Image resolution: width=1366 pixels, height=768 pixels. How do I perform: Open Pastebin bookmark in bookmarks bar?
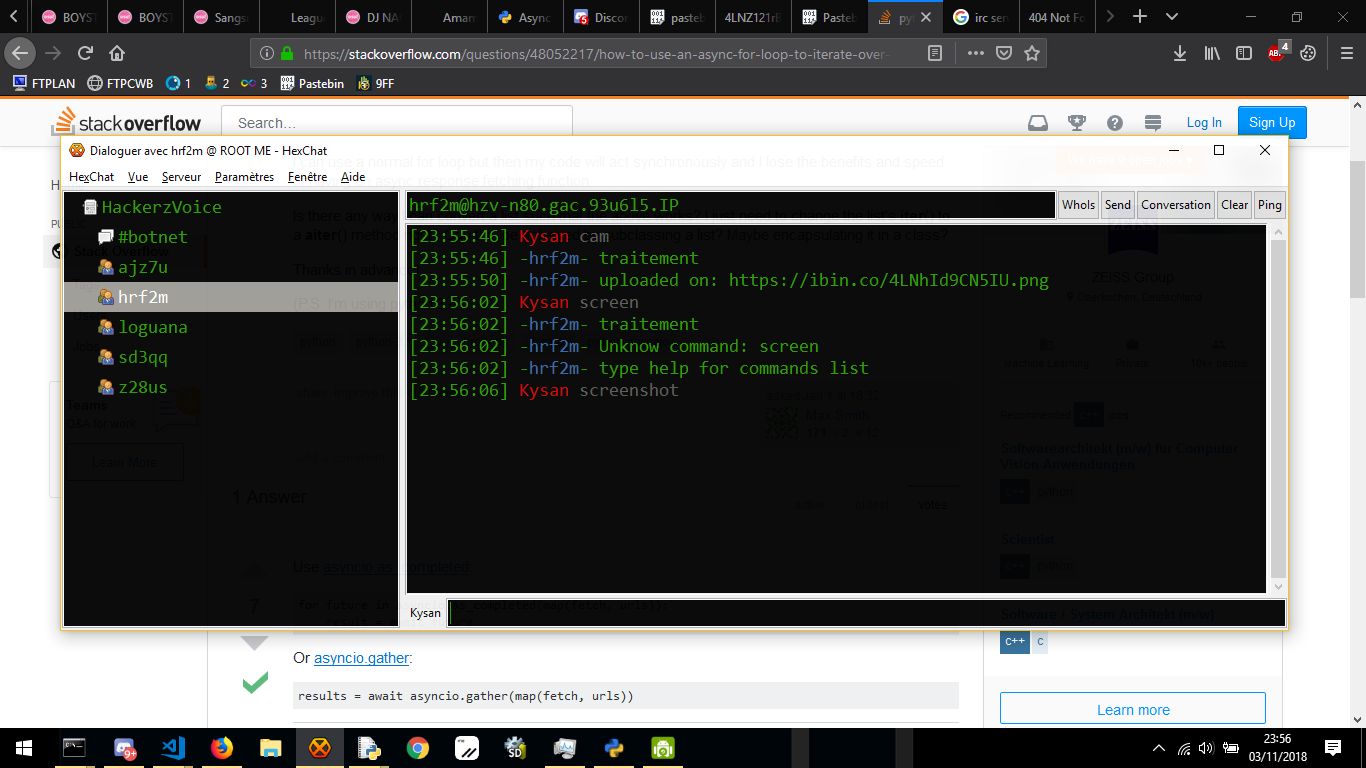[x=312, y=84]
